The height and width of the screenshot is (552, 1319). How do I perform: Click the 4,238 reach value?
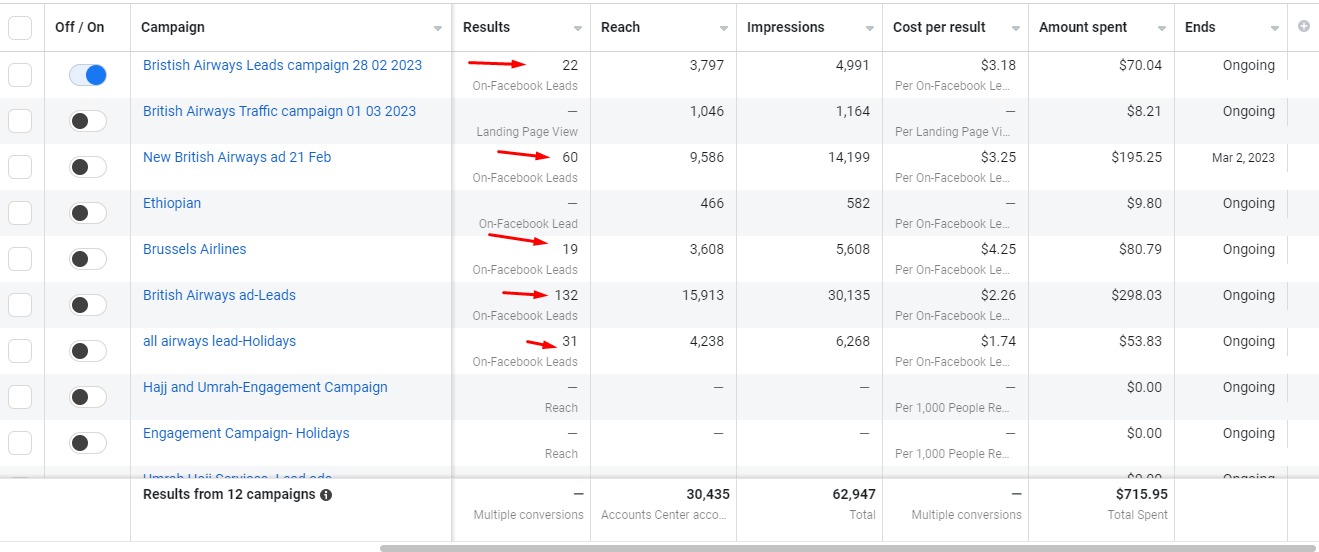pos(705,341)
